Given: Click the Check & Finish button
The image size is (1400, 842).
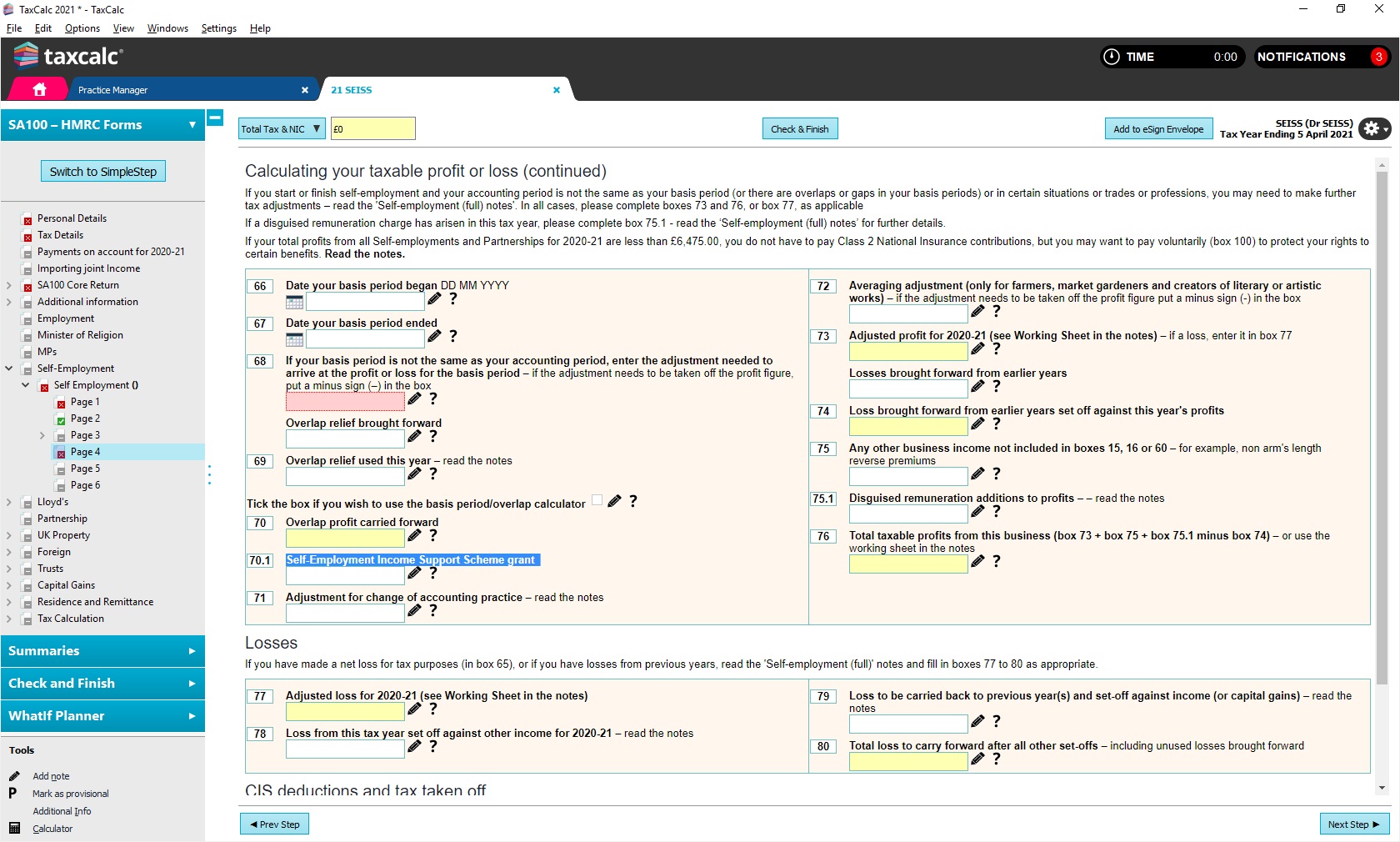Looking at the screenshot, I should (800, 129).
